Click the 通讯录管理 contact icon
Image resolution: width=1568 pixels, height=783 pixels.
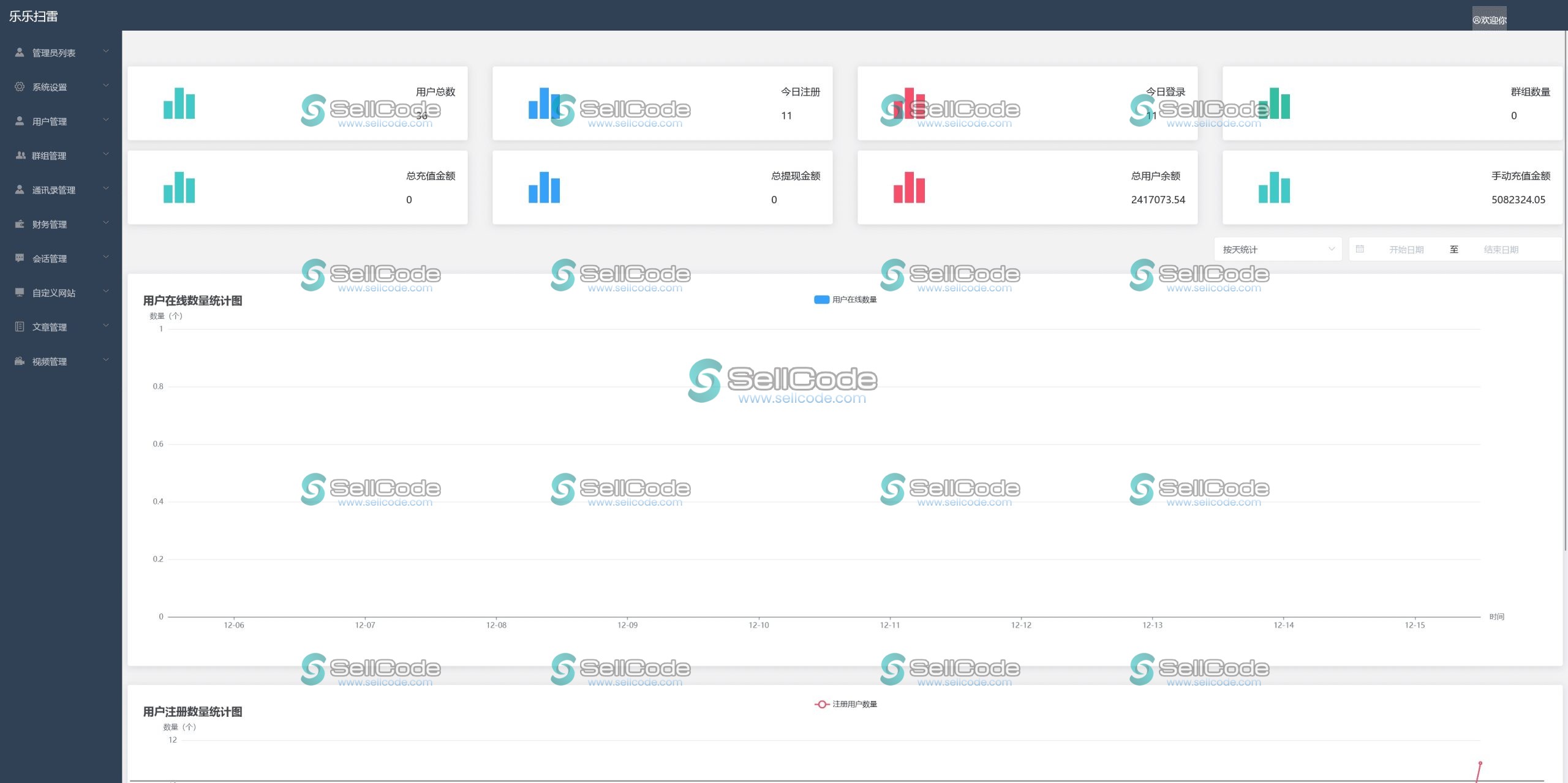tap(20, 190)
